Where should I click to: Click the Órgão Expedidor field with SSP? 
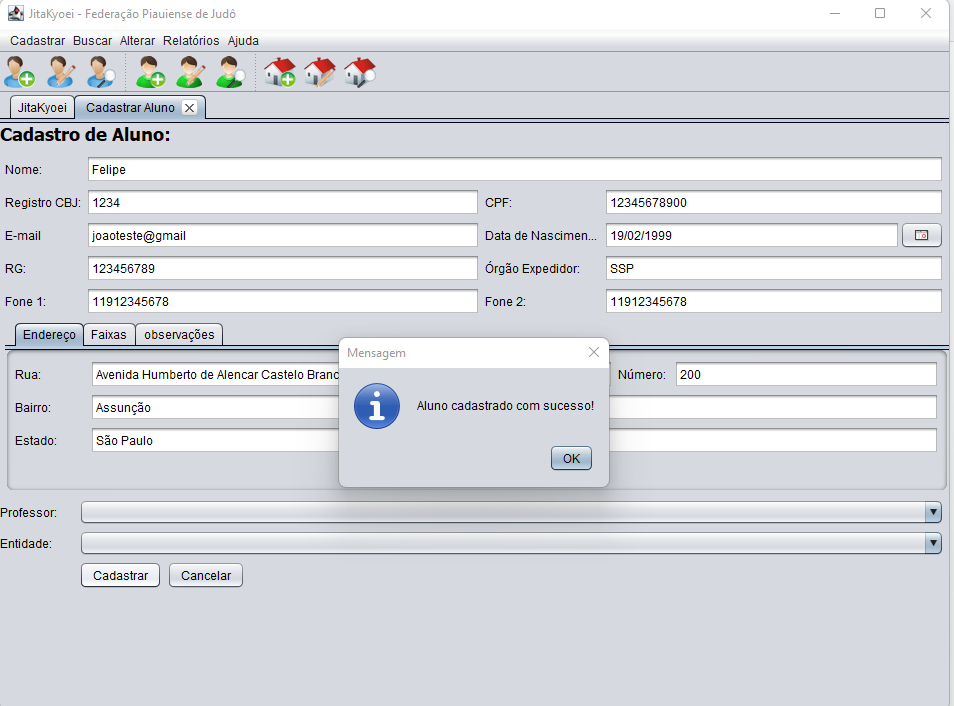coord(774,268)
